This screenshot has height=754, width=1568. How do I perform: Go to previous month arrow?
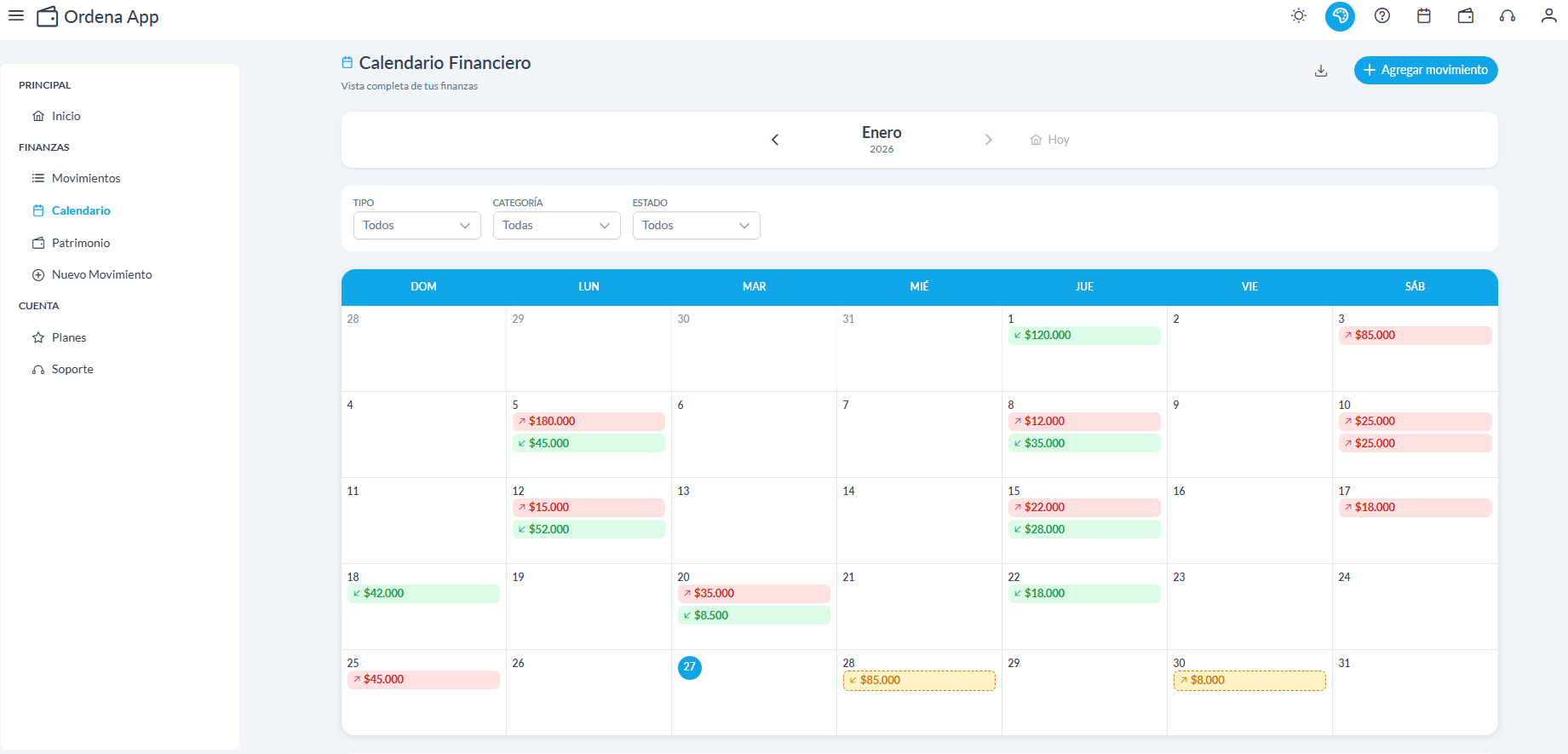click(775, 140)
